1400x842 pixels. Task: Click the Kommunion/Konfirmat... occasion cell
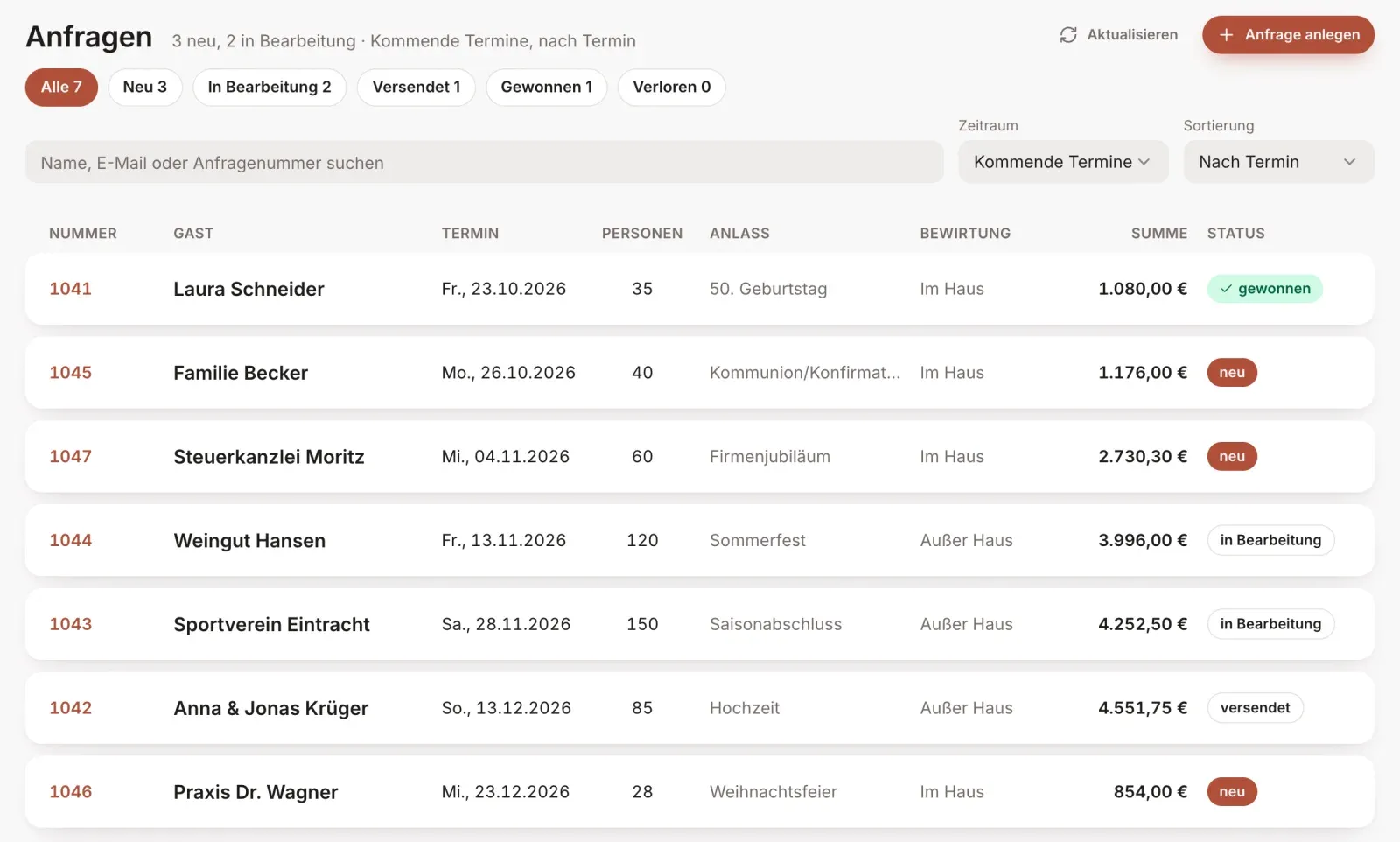pyautogui.click(x=804, y=373)
